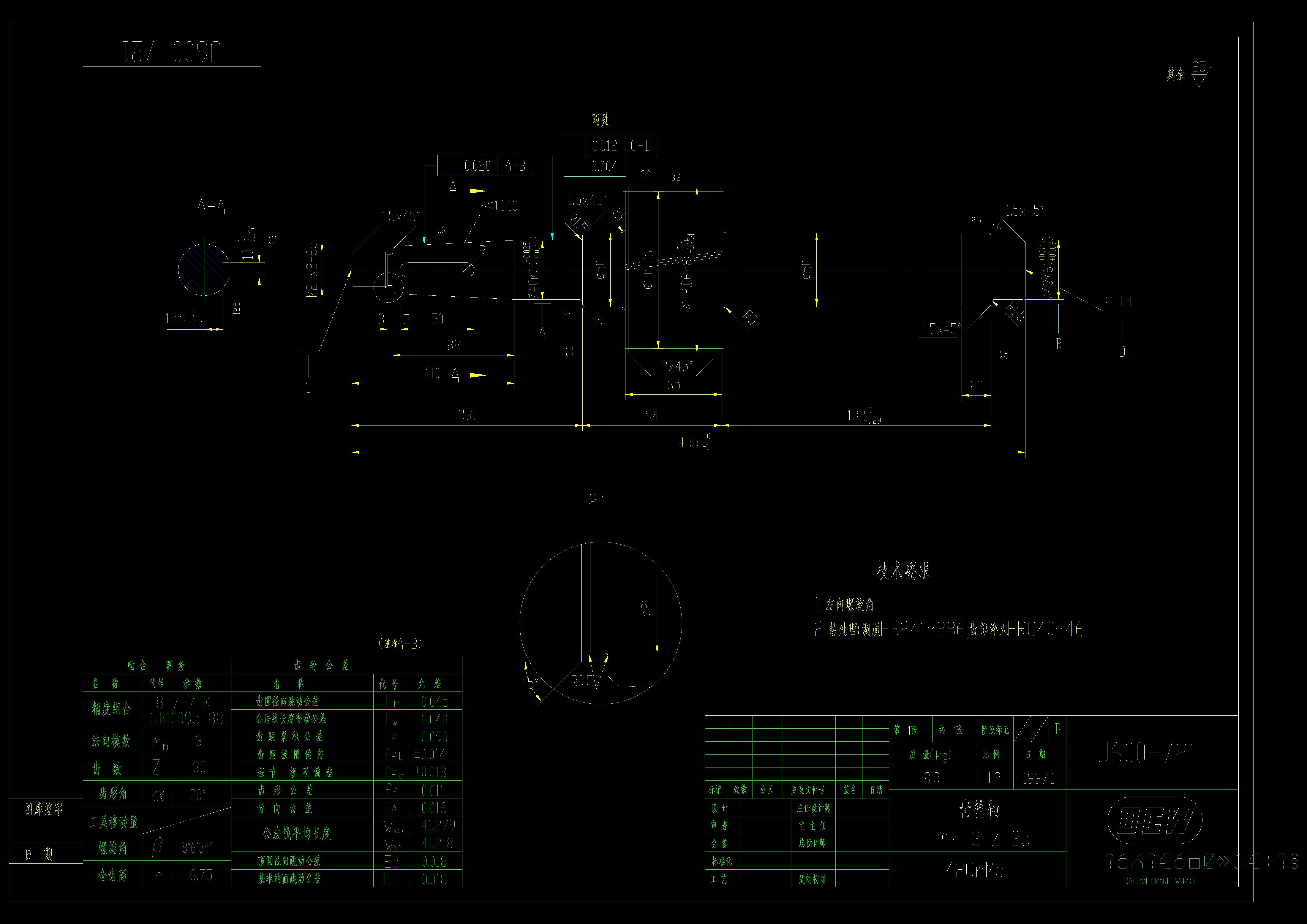1307x924 pixels.
Task: Click the 齿形角 row label
Action: pyautogui.click(x=113, y=794)
